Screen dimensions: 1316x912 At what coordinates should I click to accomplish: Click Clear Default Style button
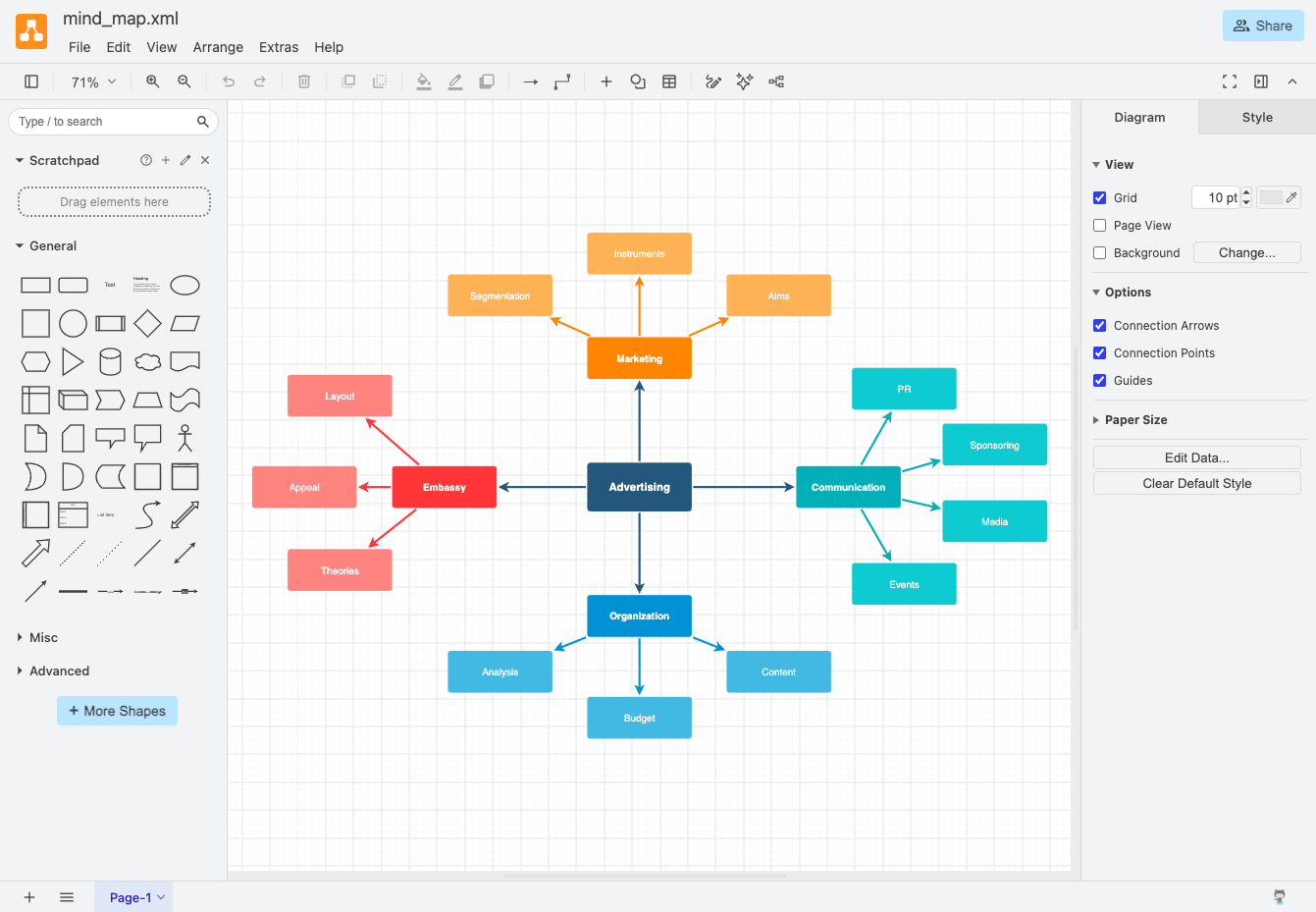(1197, 483)
